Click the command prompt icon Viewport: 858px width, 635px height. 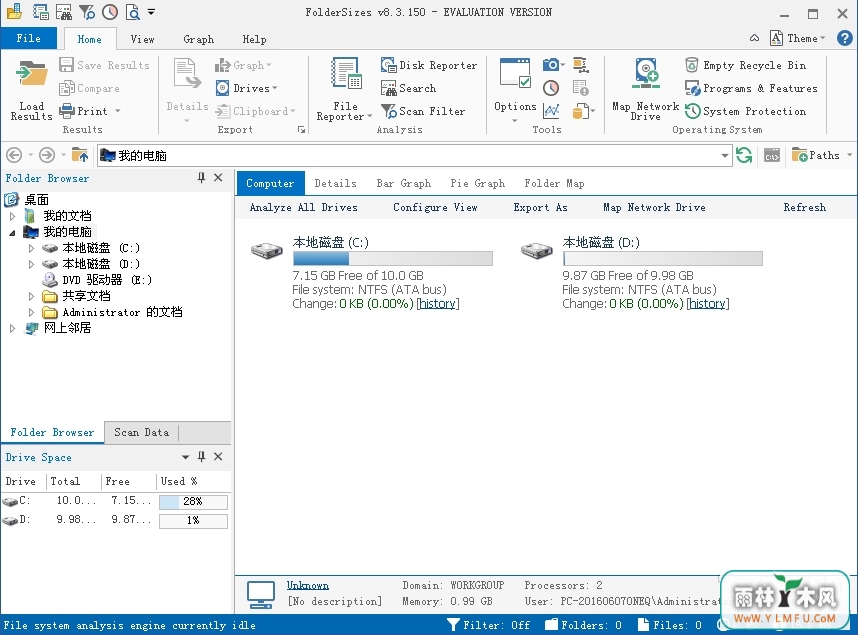coord(772,155)
